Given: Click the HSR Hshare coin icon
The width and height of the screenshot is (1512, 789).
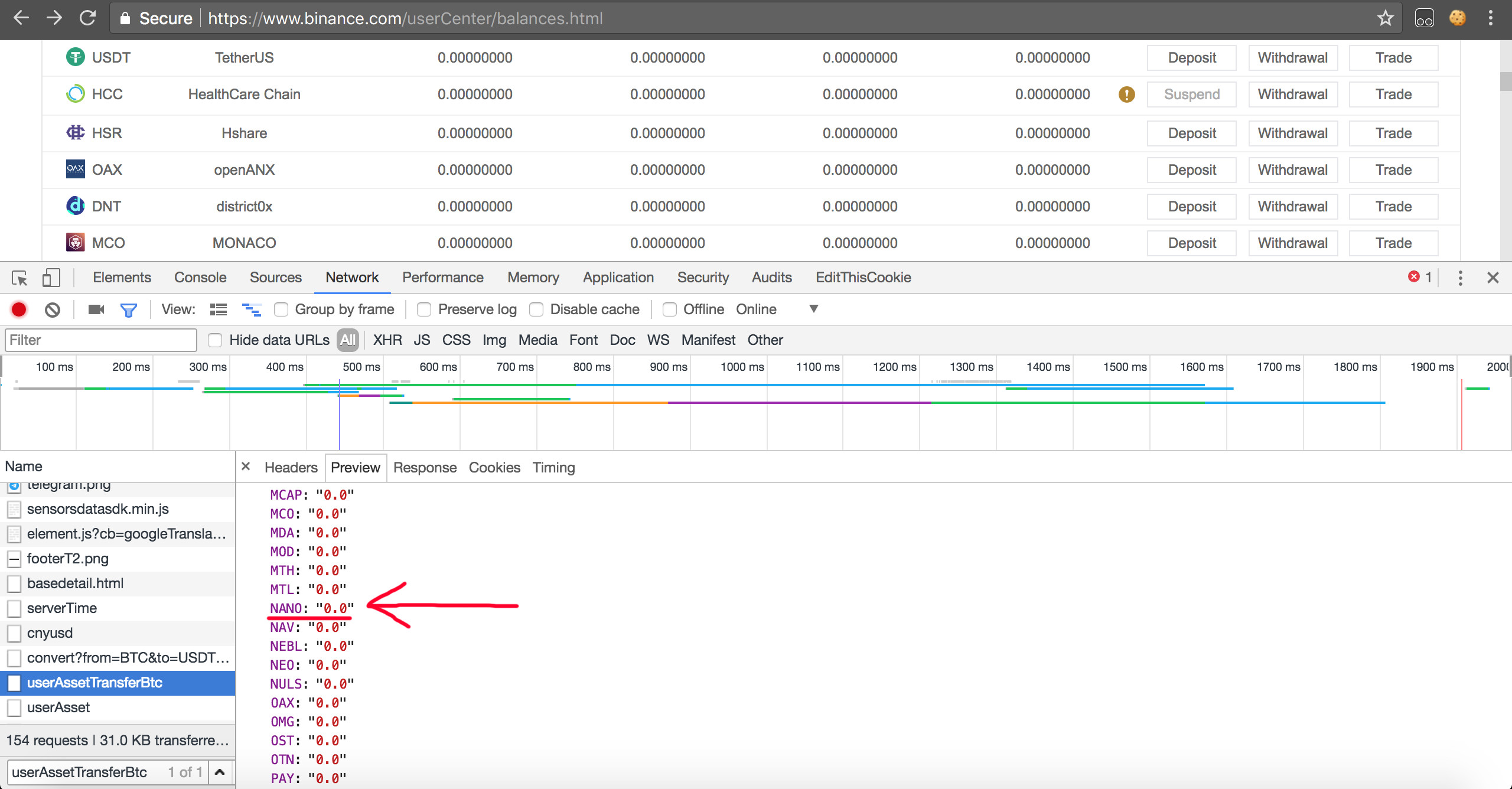Looking at the screenshot, I should (x=75, y=132).
